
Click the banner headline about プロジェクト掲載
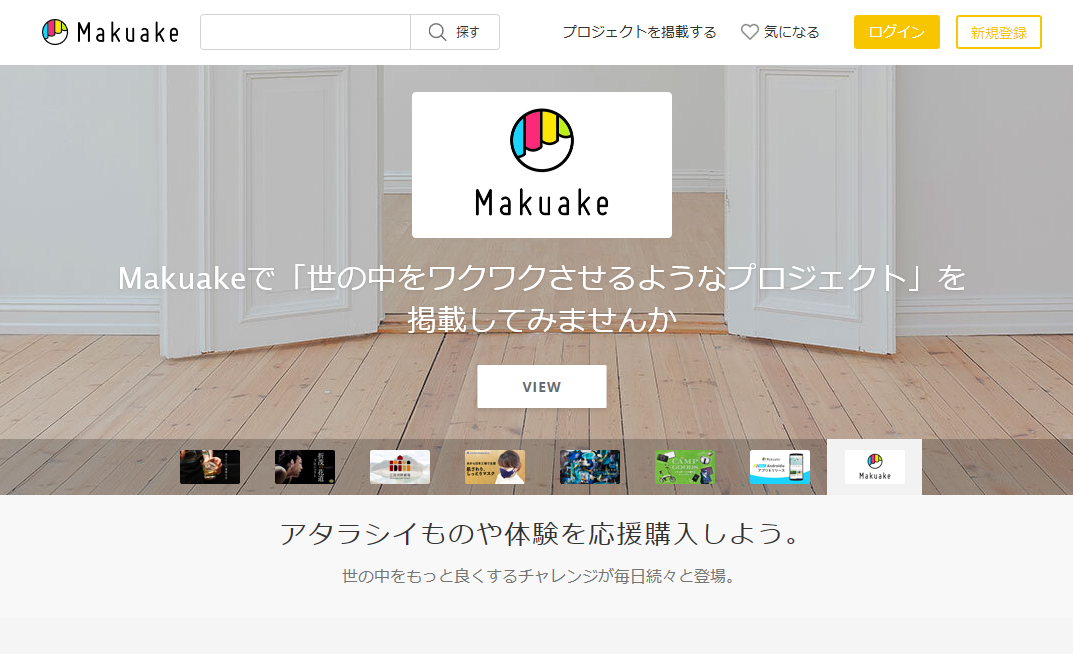click(x=541, y=298)
